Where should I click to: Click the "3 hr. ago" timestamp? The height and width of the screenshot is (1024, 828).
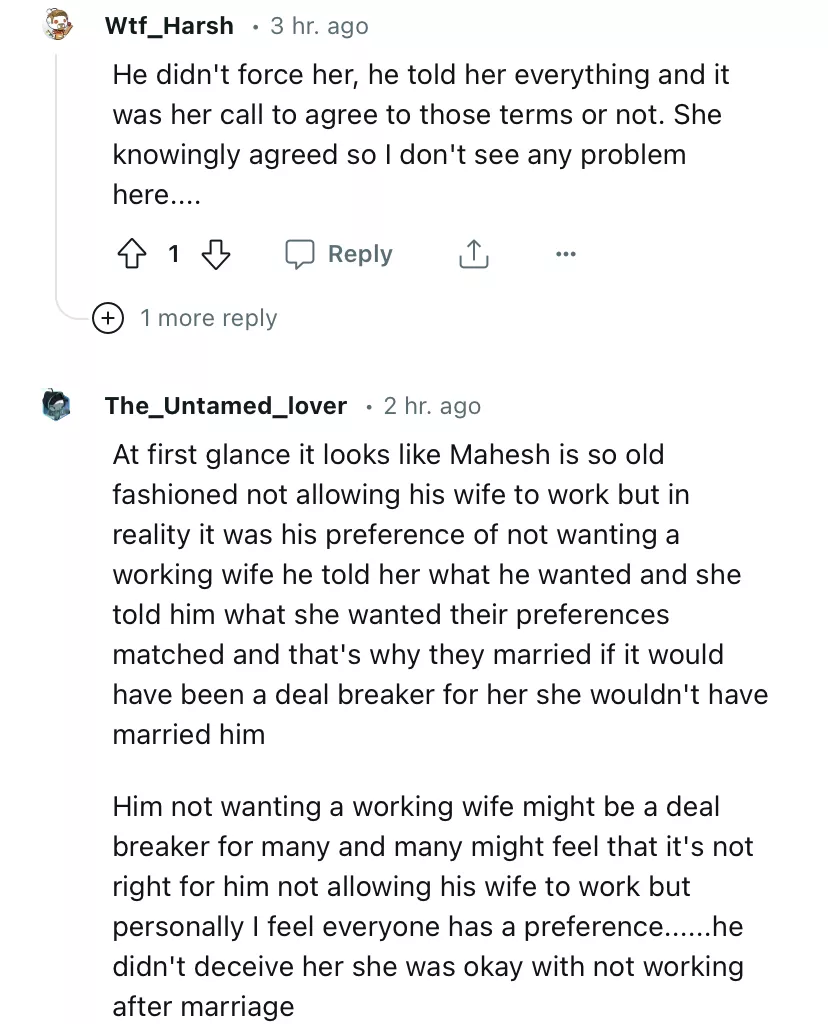[319, 26]
